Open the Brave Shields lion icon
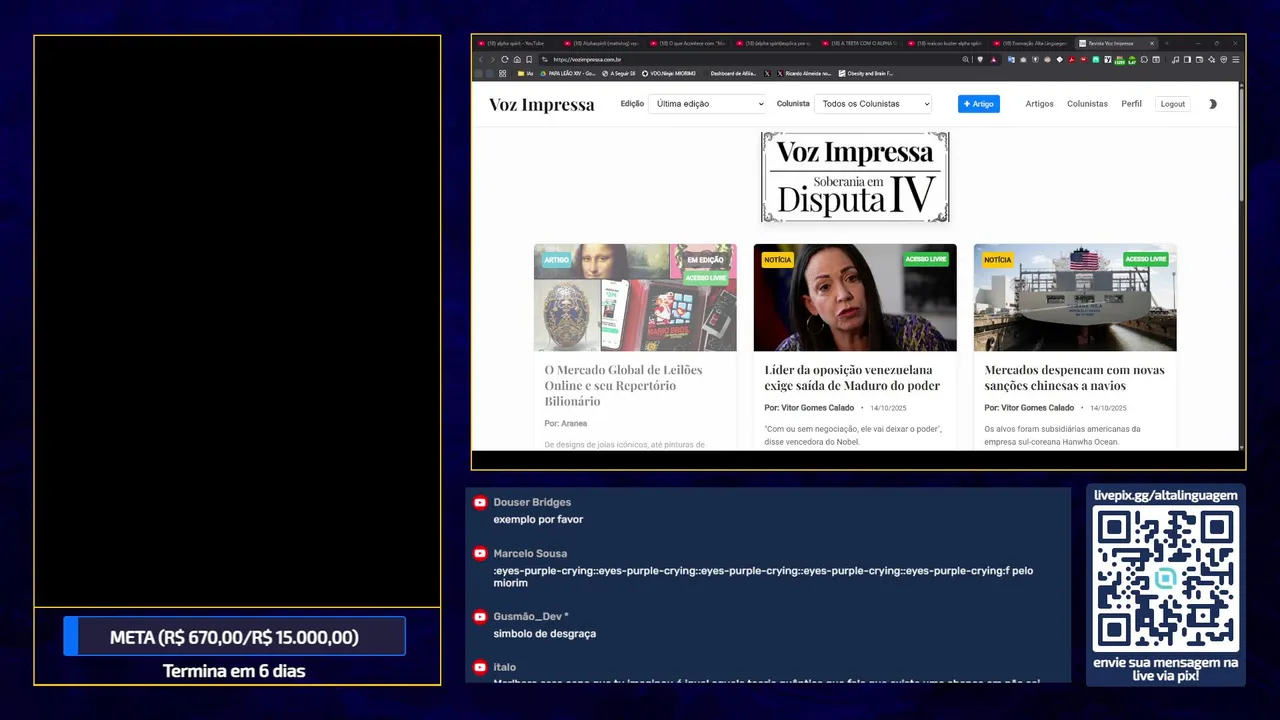 pos(980,59)
